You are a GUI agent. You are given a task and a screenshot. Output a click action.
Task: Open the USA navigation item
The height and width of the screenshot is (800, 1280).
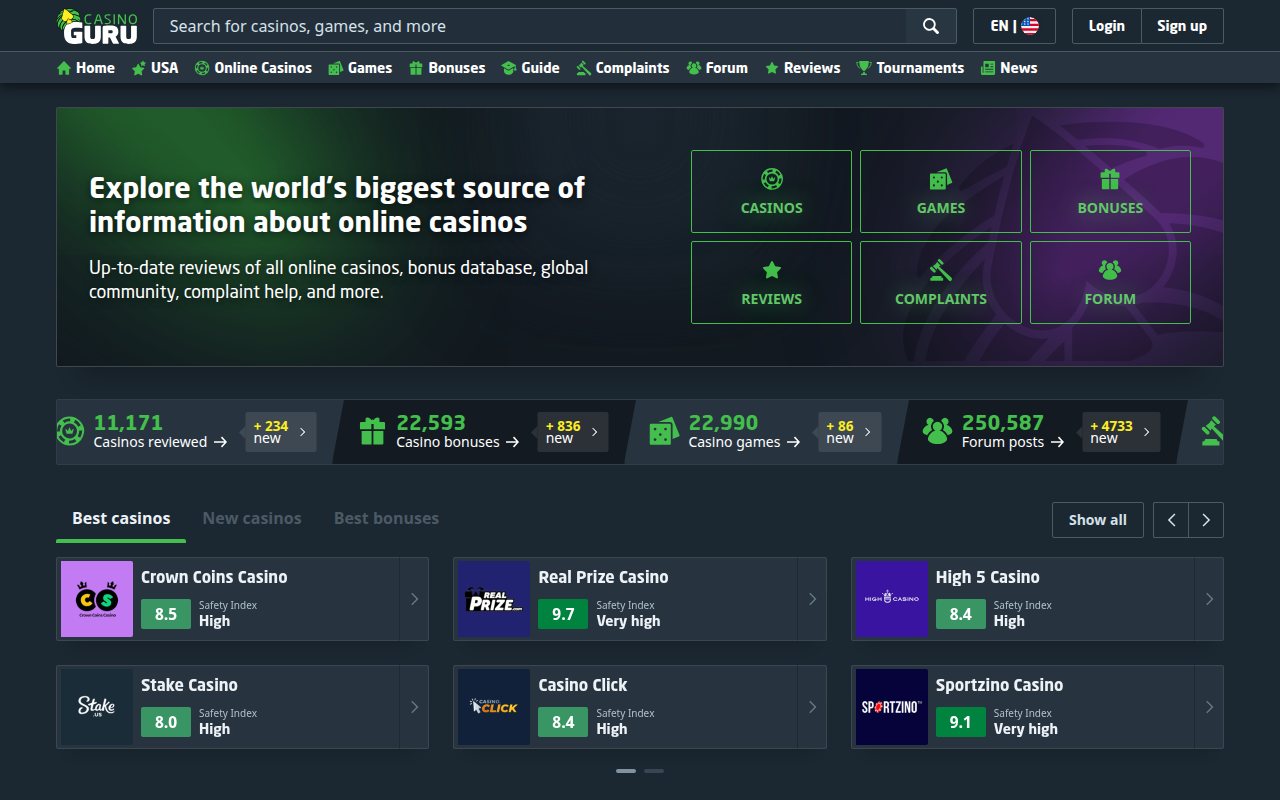pyautogui.click(x=155, y=68)
